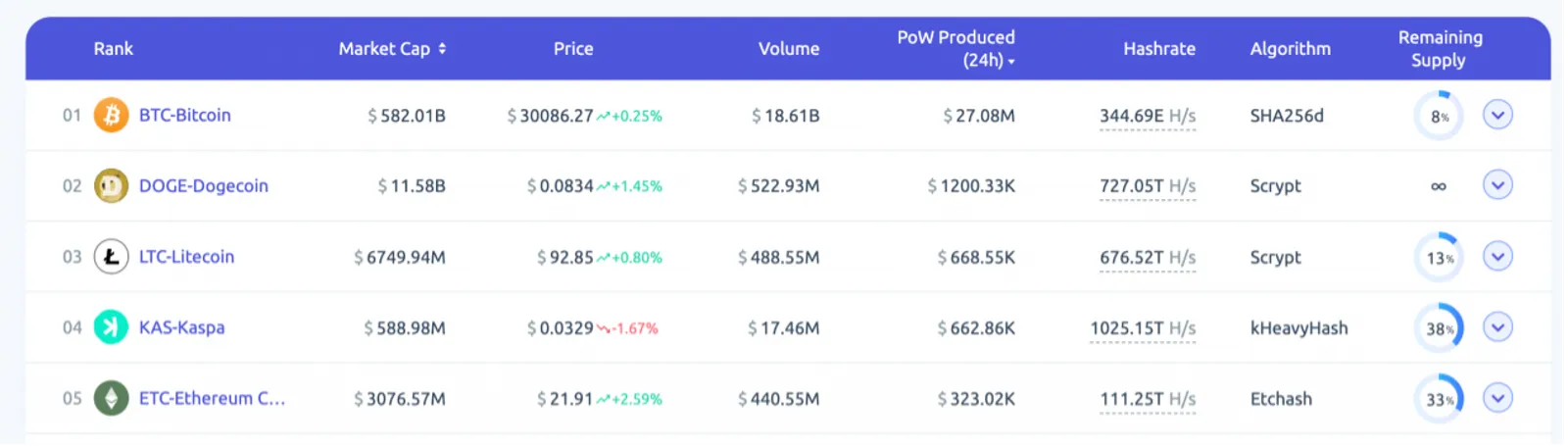Click the Dogecoin coin logo icon
Screen dimensions: 1568x448
(111, 185)
